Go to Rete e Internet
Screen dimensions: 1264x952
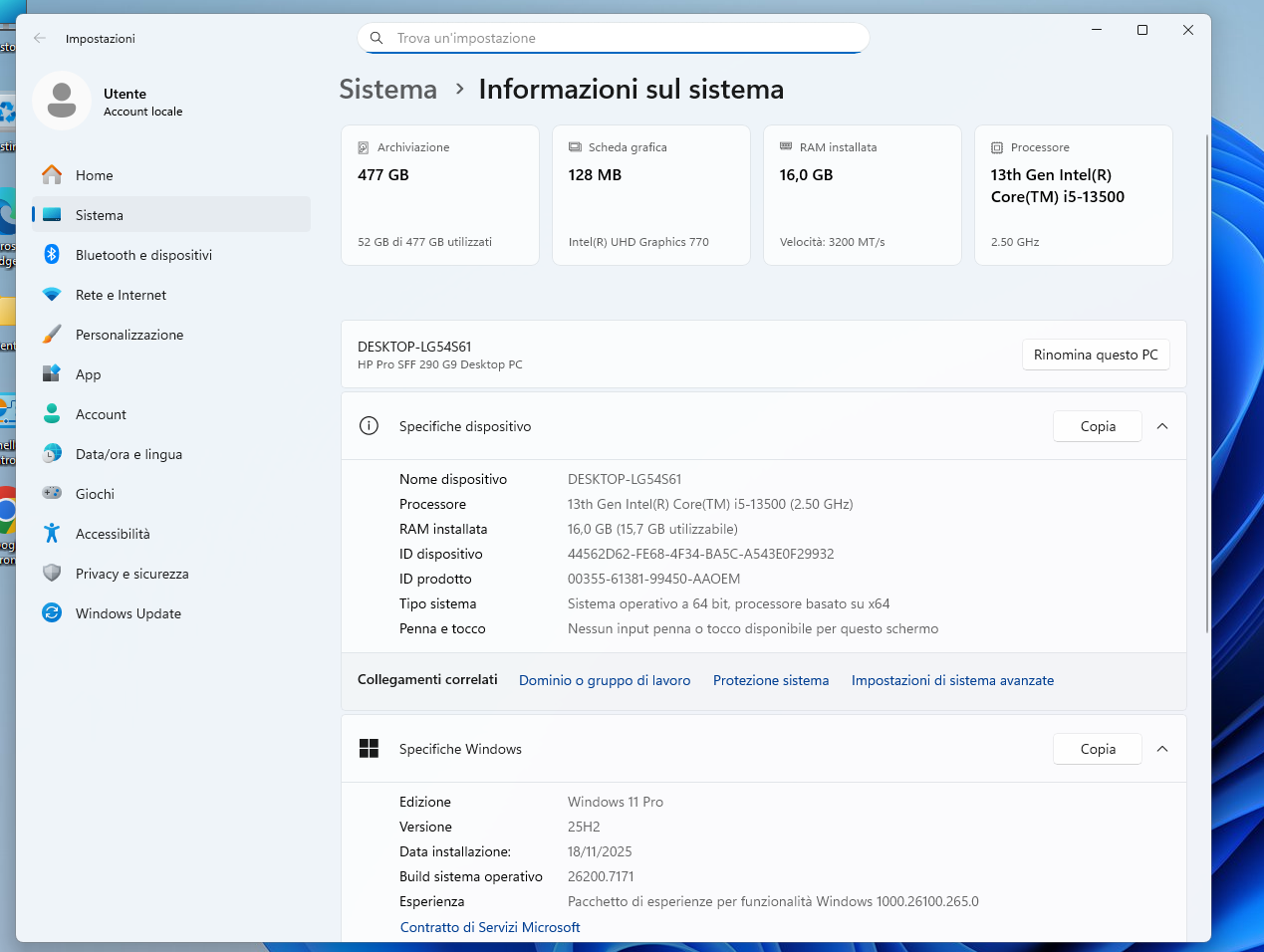coord(171,295)
